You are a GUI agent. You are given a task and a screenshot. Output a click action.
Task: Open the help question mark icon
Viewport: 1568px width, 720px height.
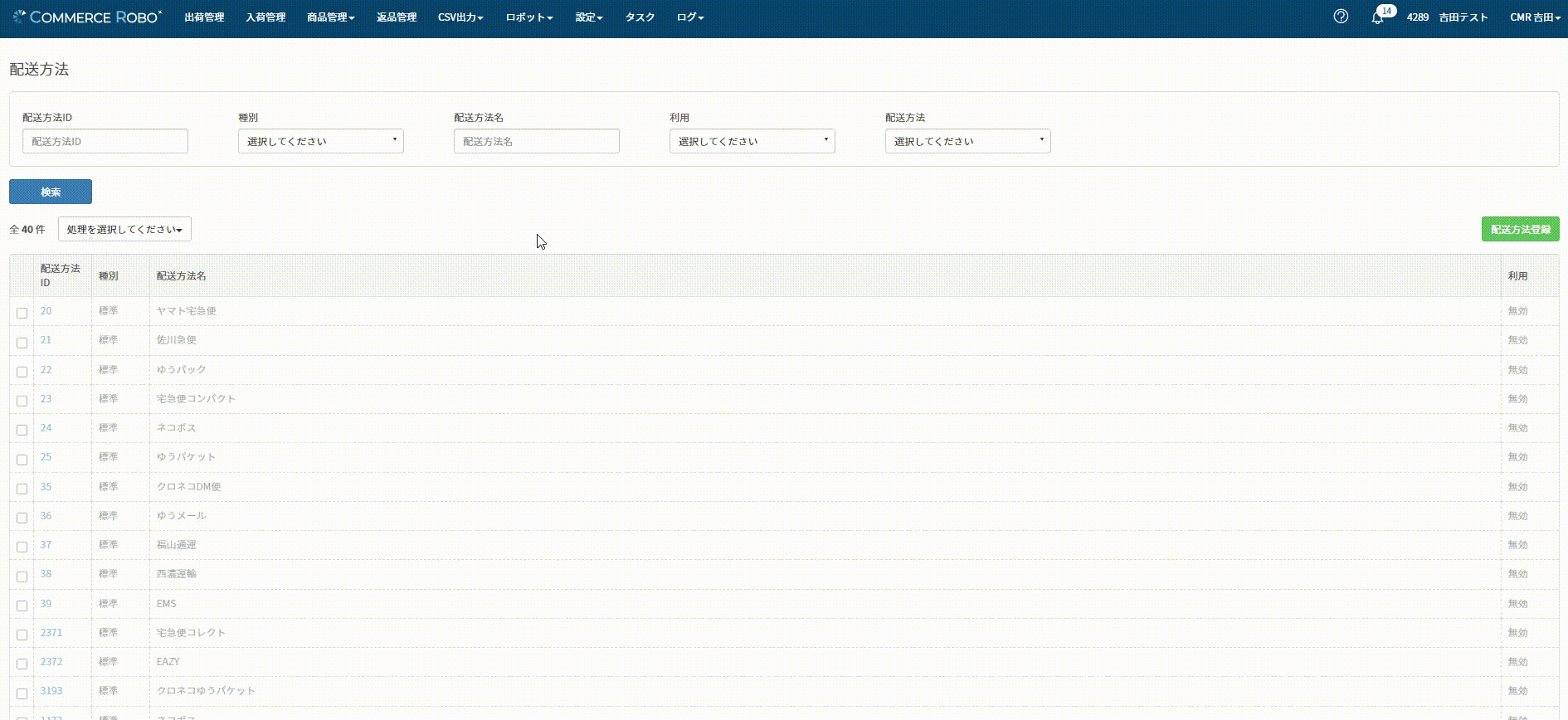(x=1341, y=17)
